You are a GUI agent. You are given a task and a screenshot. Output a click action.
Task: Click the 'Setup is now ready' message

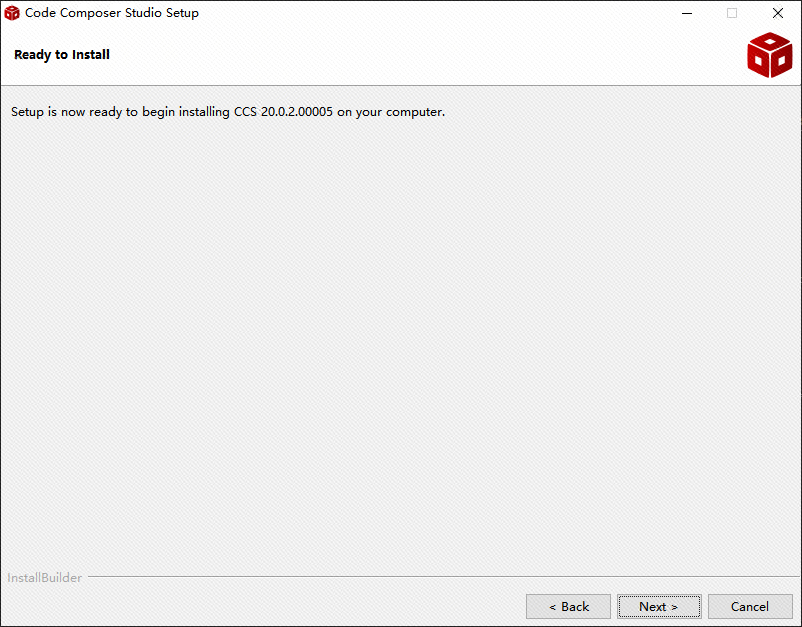click(x=228, y=111)
